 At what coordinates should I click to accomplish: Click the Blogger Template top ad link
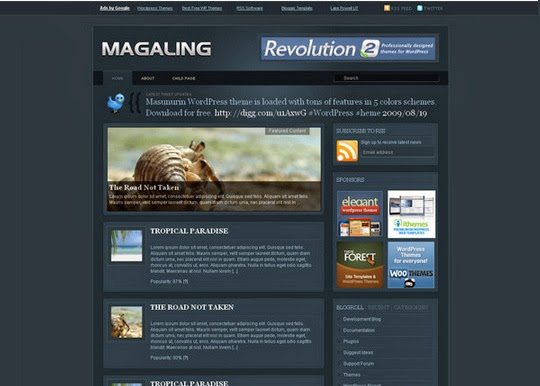[297, 8]
